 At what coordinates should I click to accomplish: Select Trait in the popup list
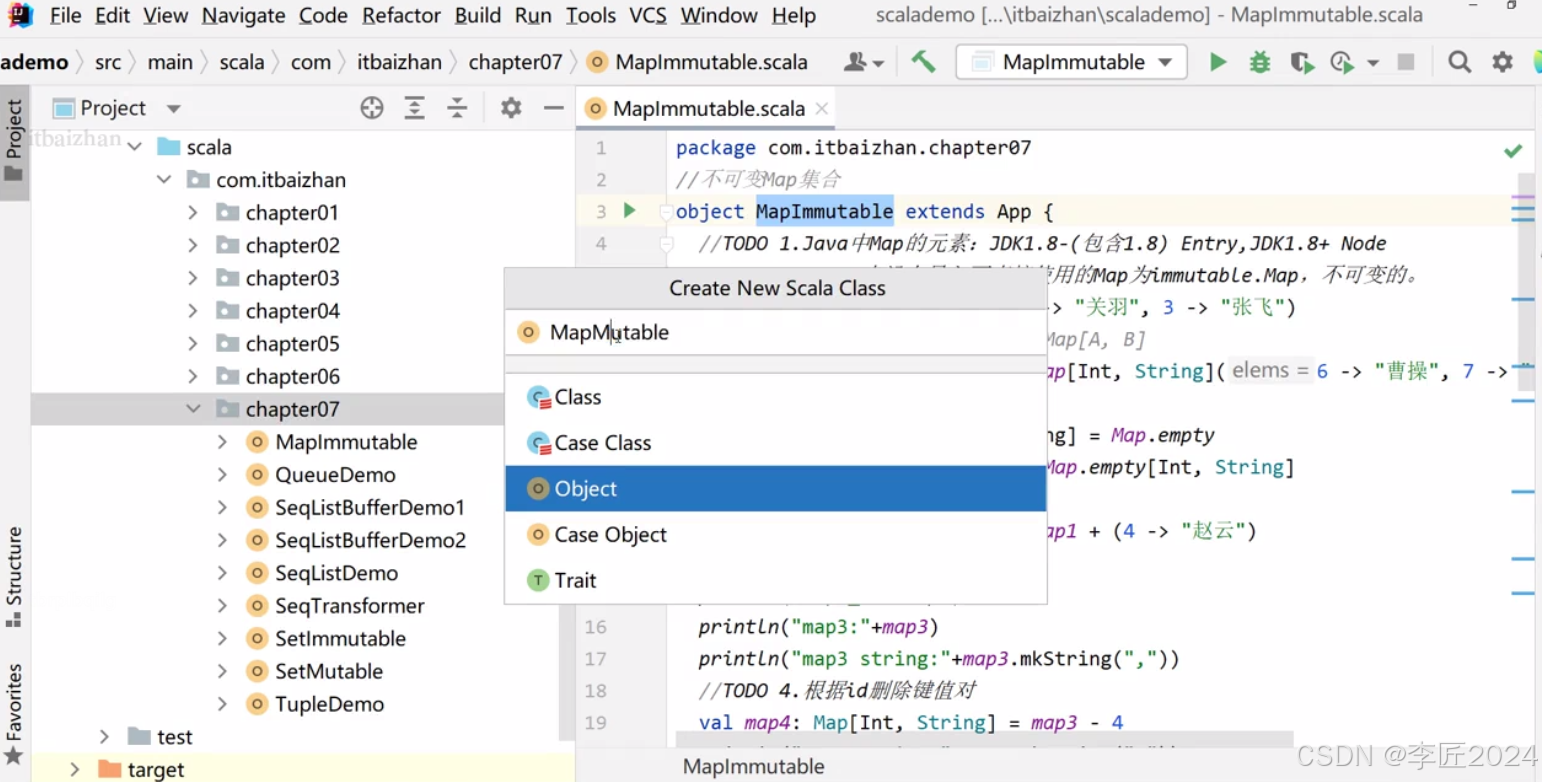776,580
